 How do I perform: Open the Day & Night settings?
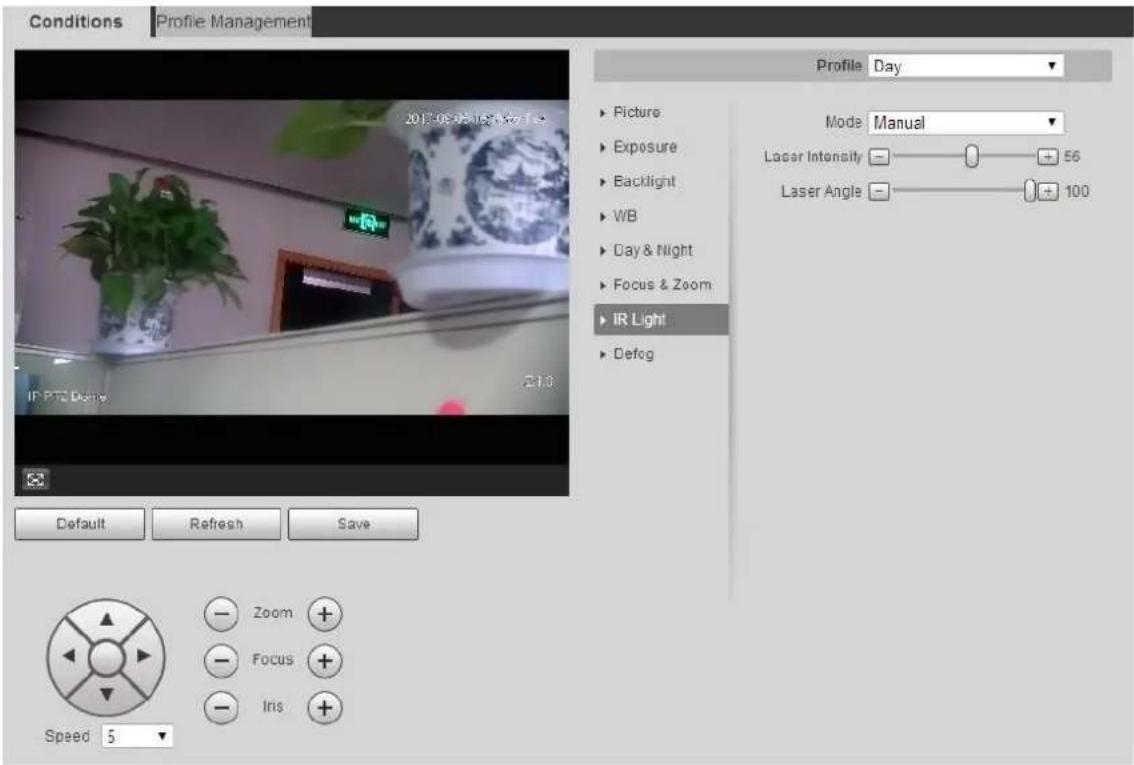pos(652,250)
